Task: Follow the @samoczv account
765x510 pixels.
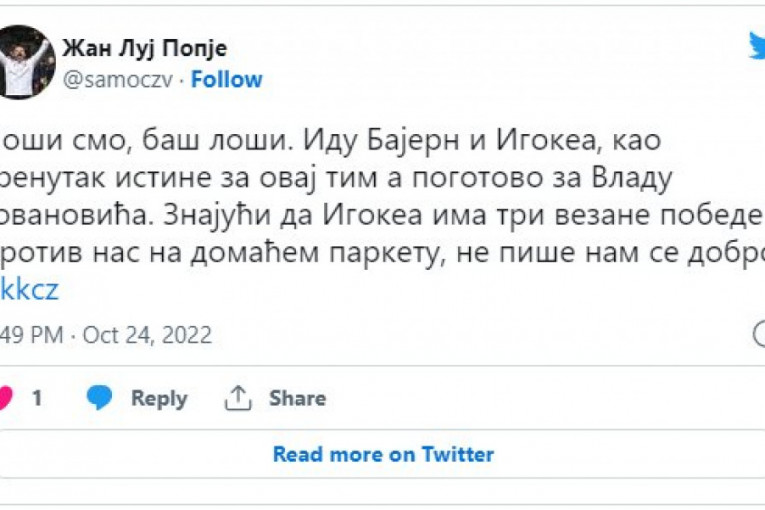Action: point(226,80)
